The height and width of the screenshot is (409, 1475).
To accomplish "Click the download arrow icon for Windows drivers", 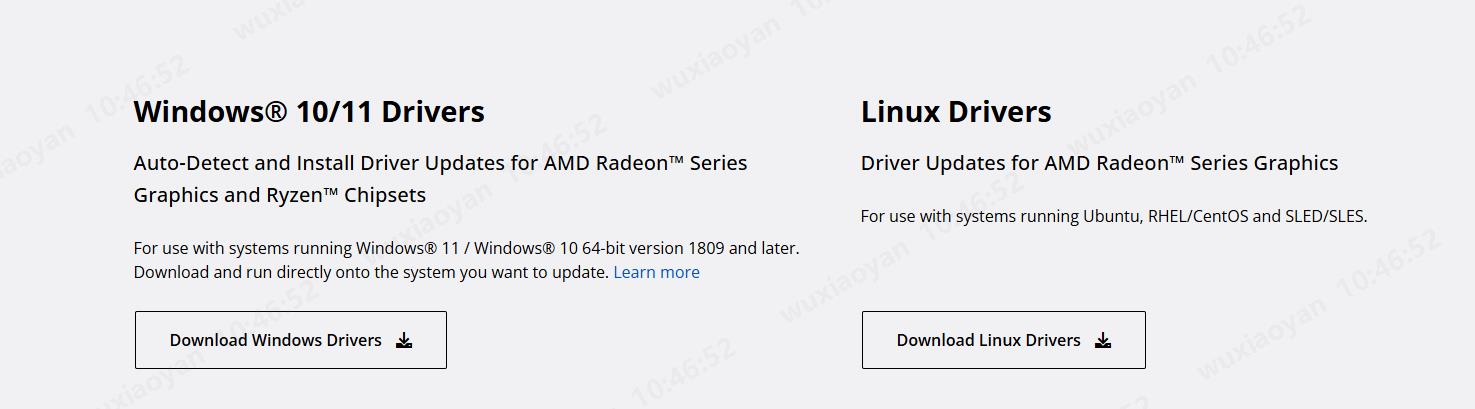I will [404, 341].
